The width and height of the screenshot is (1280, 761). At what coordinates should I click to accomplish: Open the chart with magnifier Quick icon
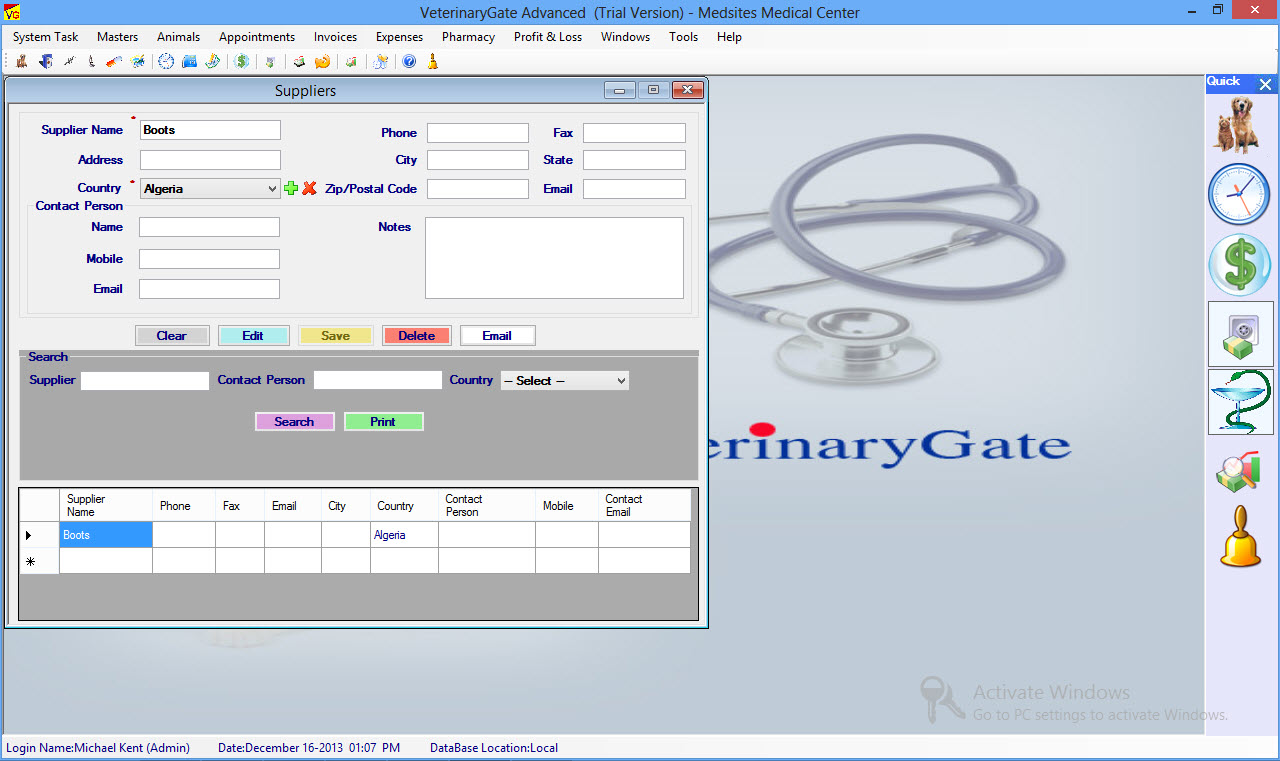coord(1240,472)
